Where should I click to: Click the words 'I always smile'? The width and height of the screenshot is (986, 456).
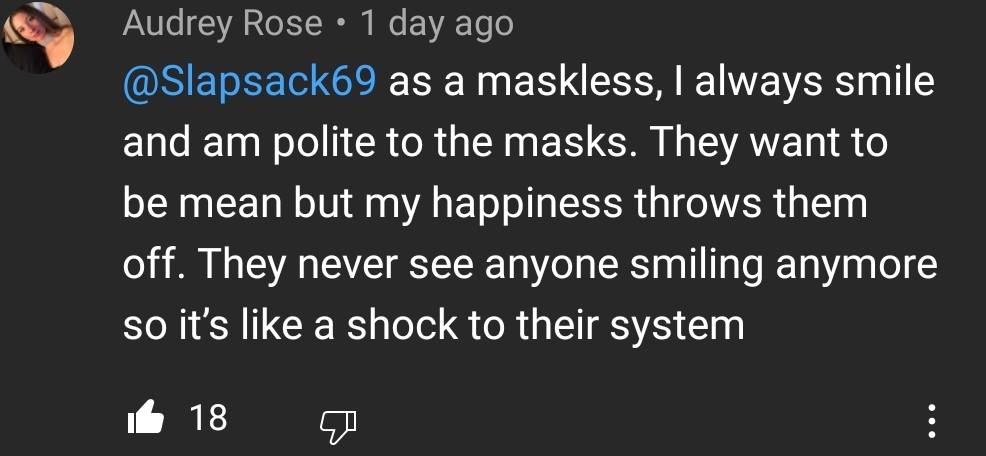coord(814,83)
